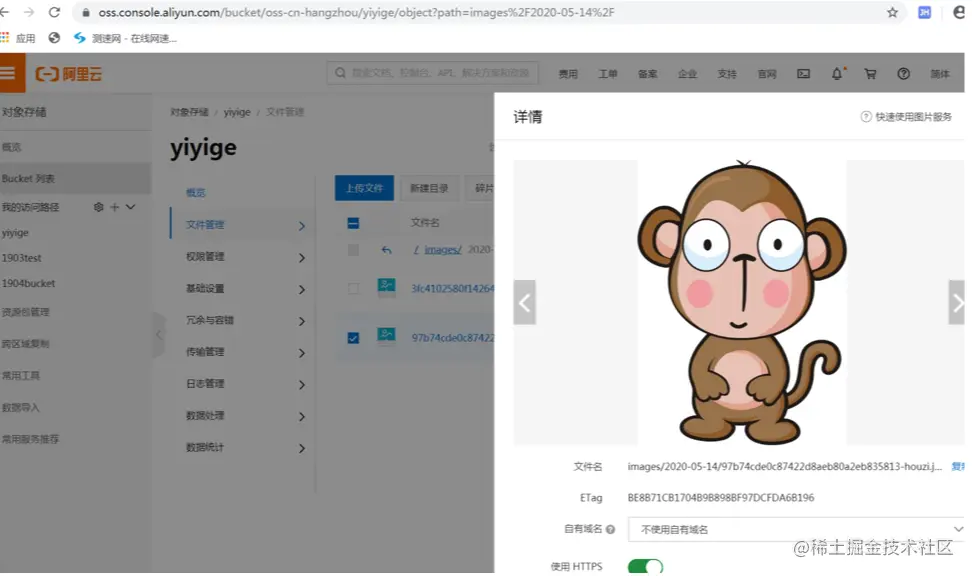Image resolution: width=972 pixels, height=576 pixels.
Task: Open the 工单 top menu
Action: (x=608, y=74)
